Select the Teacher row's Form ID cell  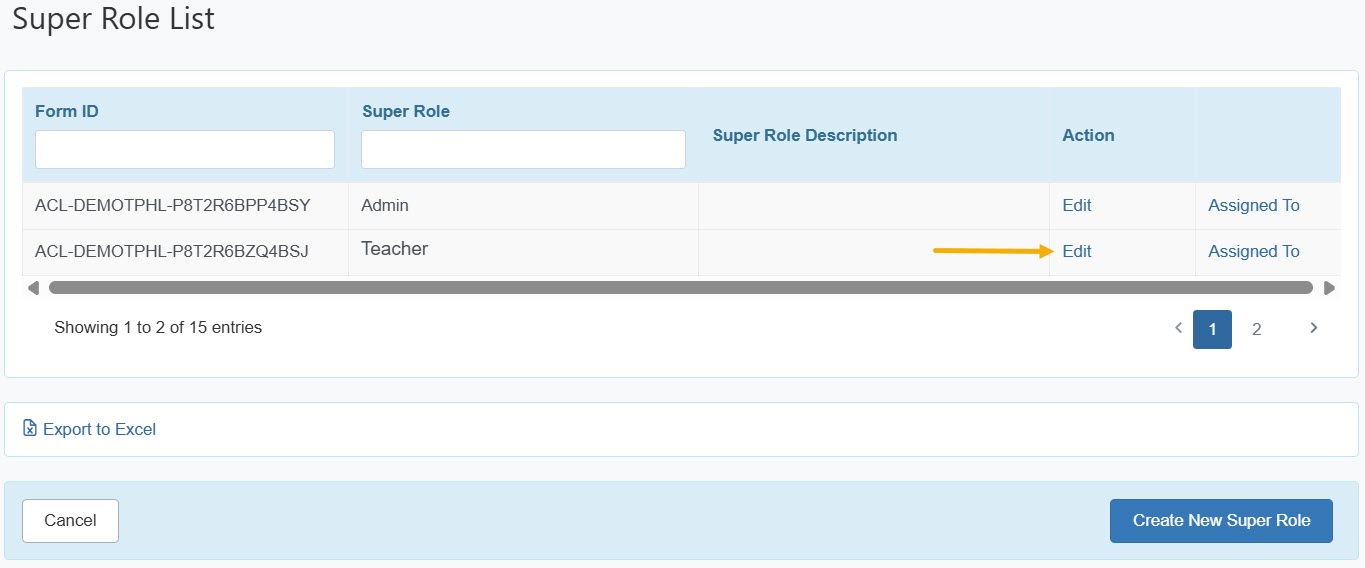(x=172, y=252)
